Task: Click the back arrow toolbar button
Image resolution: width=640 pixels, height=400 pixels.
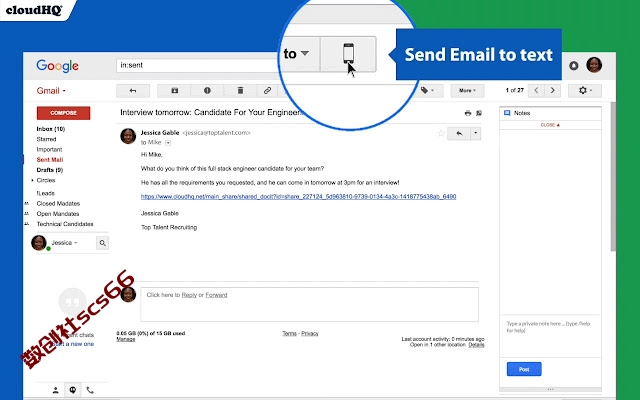Action: (133, 91)
